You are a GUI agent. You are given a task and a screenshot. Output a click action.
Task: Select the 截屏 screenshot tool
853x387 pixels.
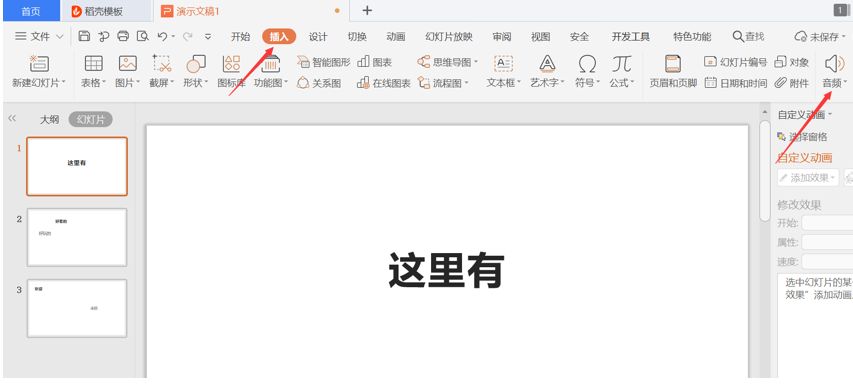pyautogui.click(x=162, y=72)
